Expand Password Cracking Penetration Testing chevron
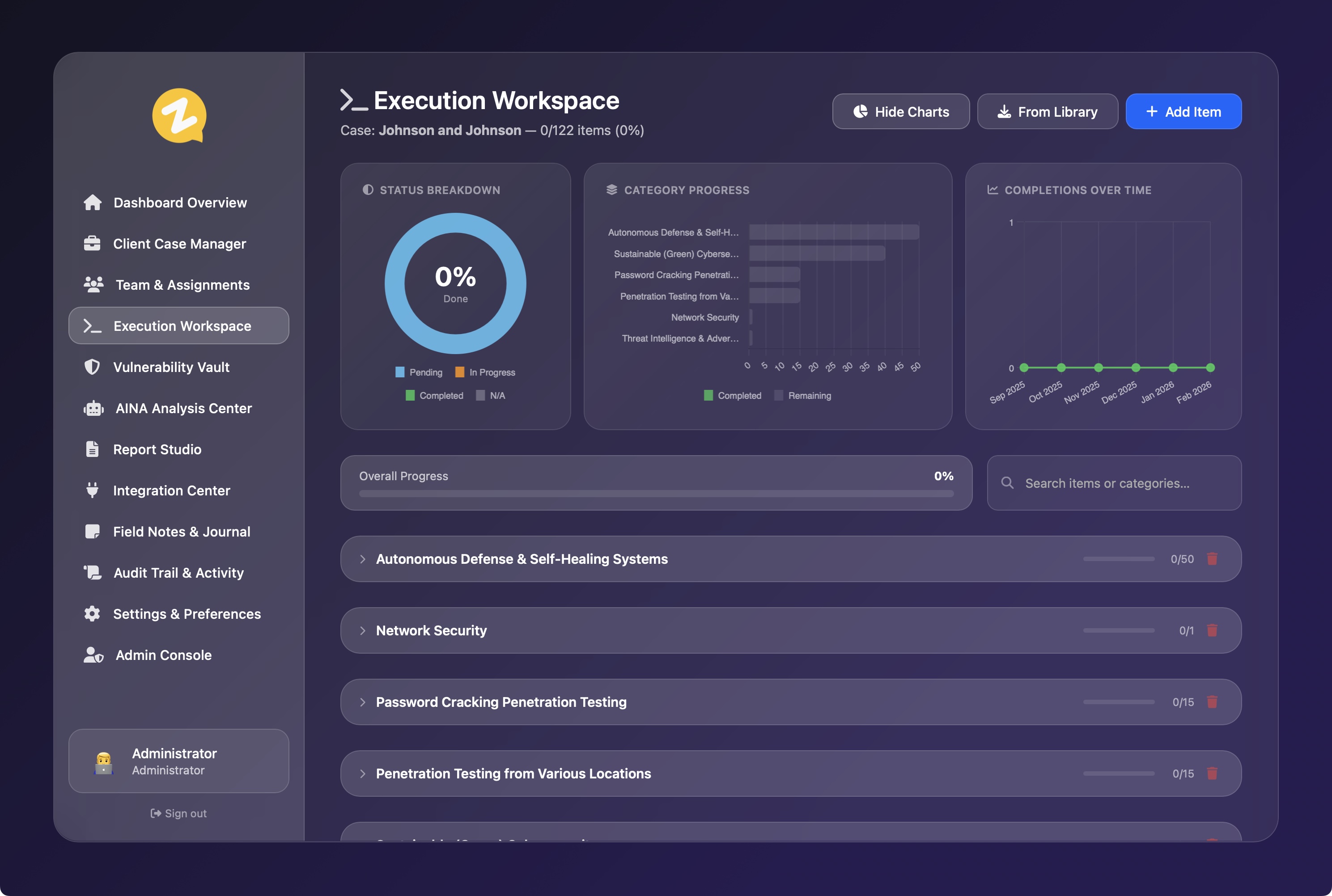 click(362, 702)
